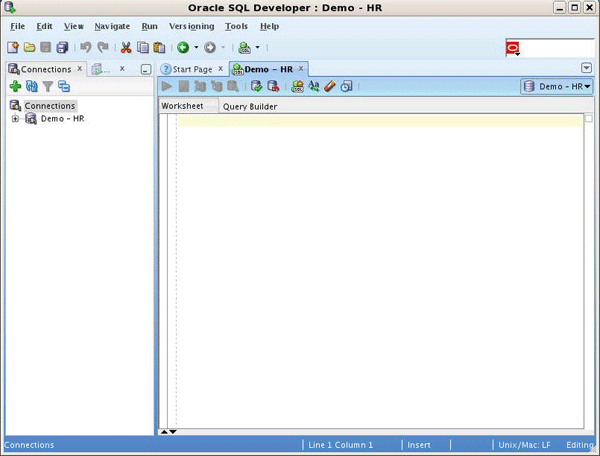Navigate back with green arrow
This screenshot has height=456, width=600.
pyautogui.click(x=183, y=47)
